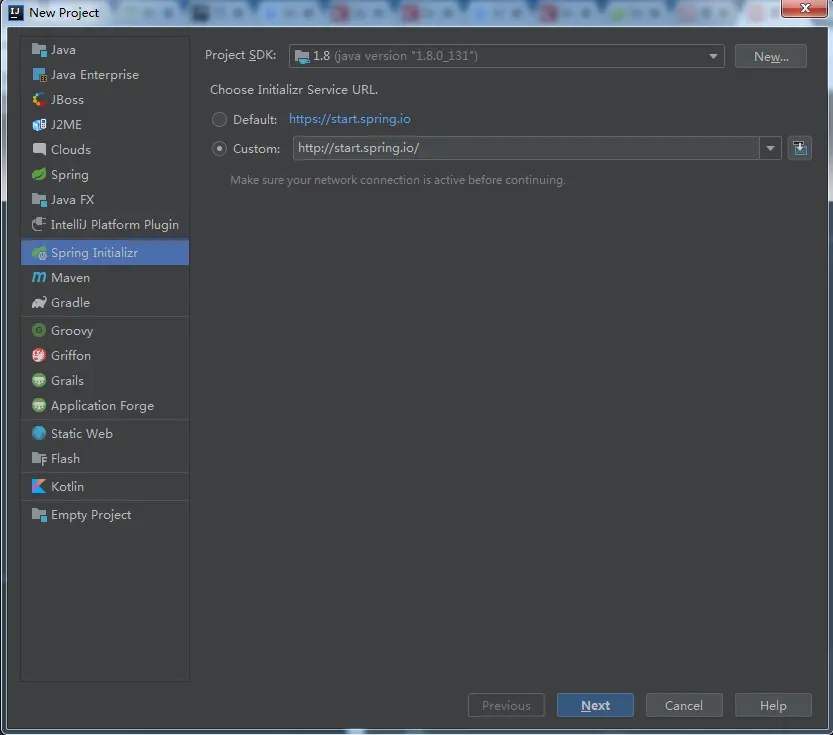This screenshot has height=735, width=833.
Task: Click the Empty Project folder icon
Action: coord(39,515)
